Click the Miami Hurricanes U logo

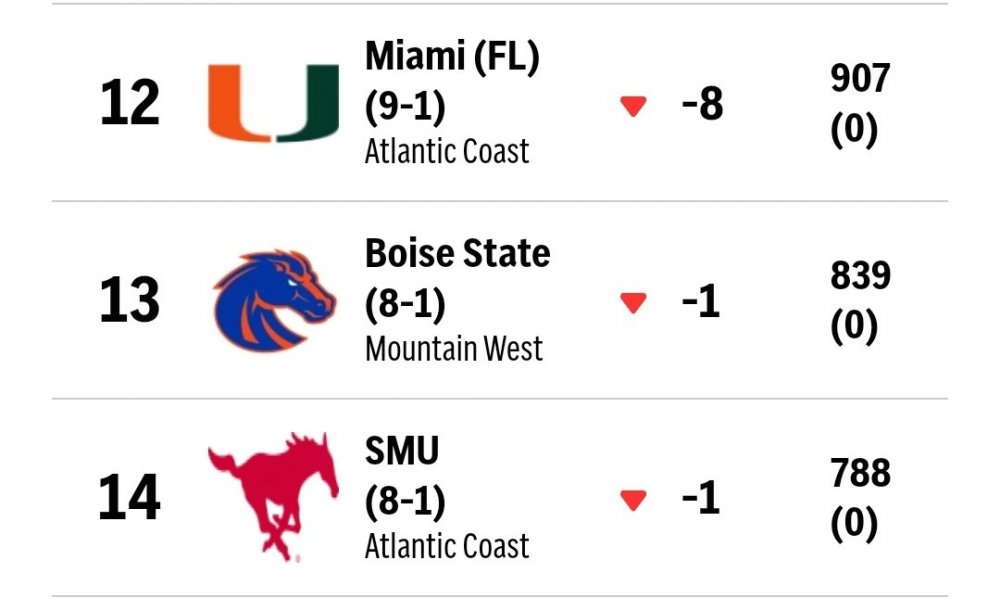(x=273, y=103)
